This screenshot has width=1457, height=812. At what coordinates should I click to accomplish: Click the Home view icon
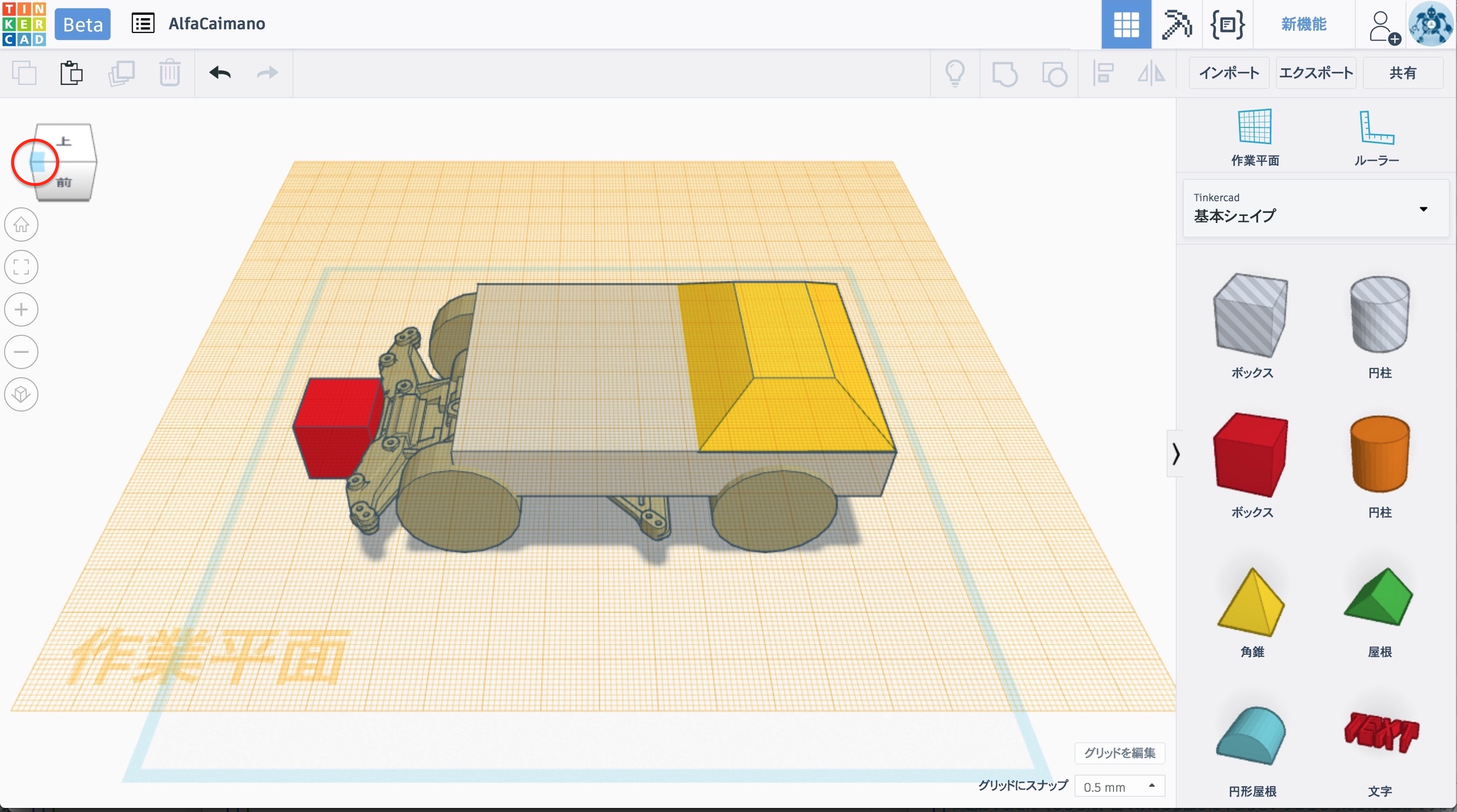point(21,224)
